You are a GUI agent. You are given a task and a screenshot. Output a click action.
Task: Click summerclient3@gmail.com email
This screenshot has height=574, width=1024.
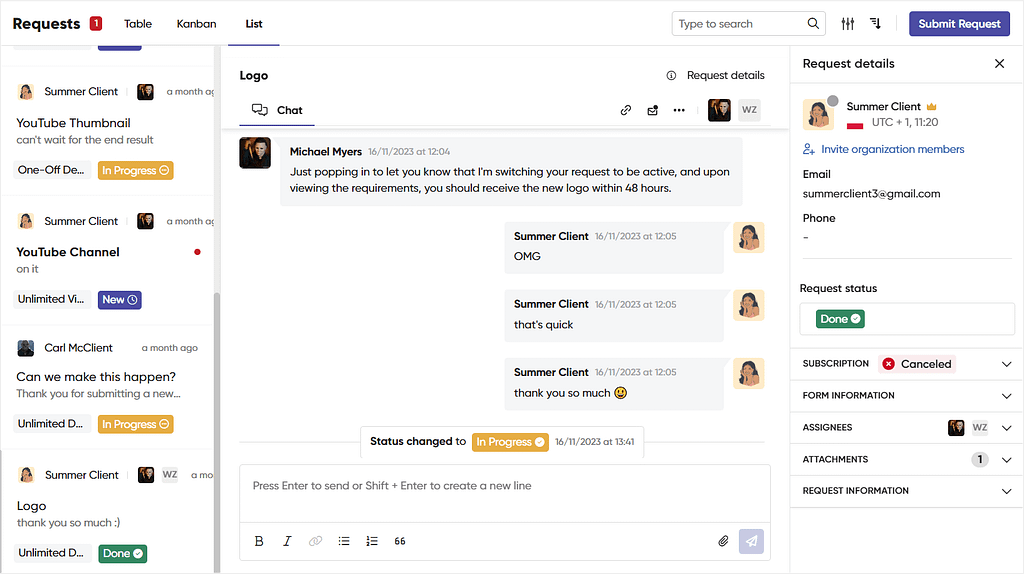pyautogui.click(x=871, y=193)
